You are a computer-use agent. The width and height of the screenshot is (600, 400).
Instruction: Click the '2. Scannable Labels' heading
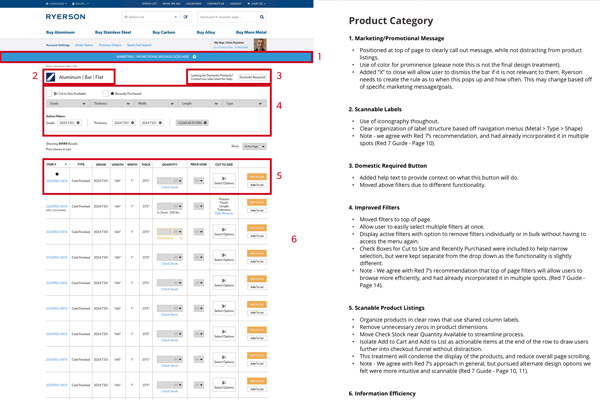375,109
